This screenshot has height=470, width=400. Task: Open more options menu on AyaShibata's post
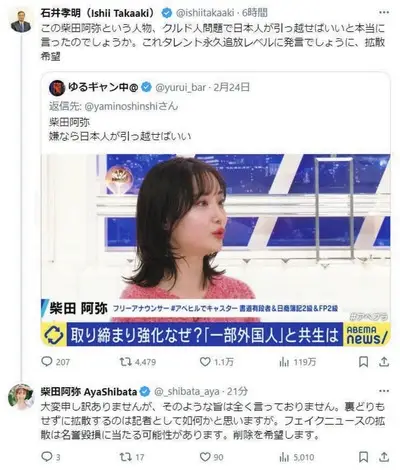(x=384, y=391)
